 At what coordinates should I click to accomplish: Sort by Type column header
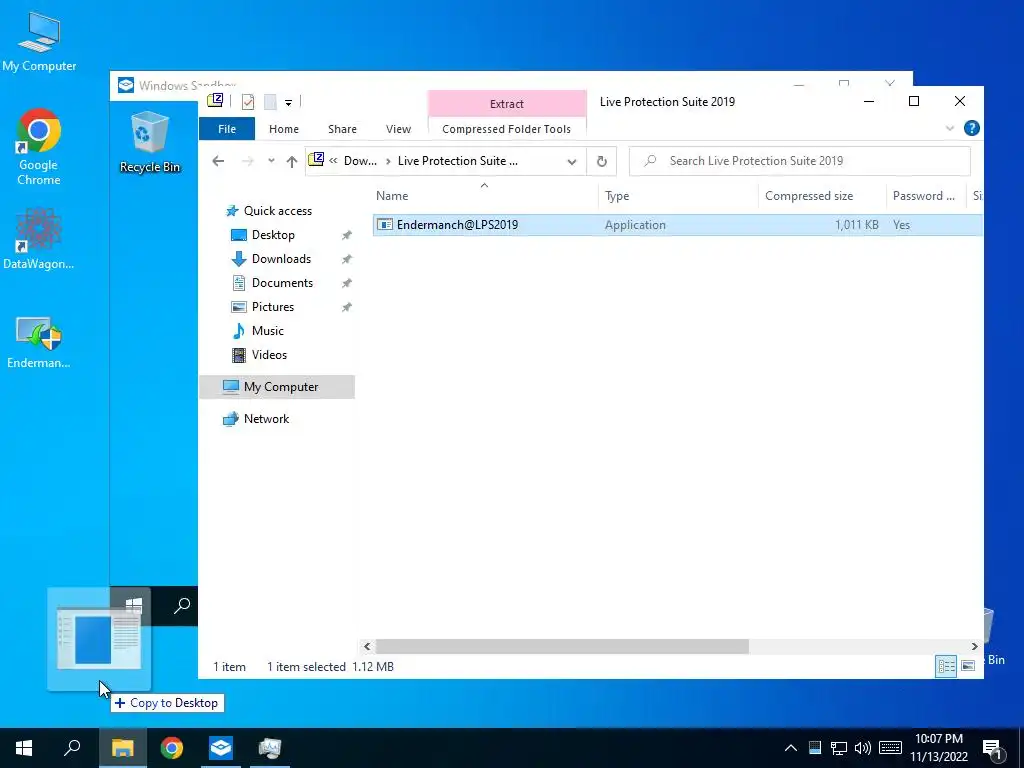click(678, 195)
